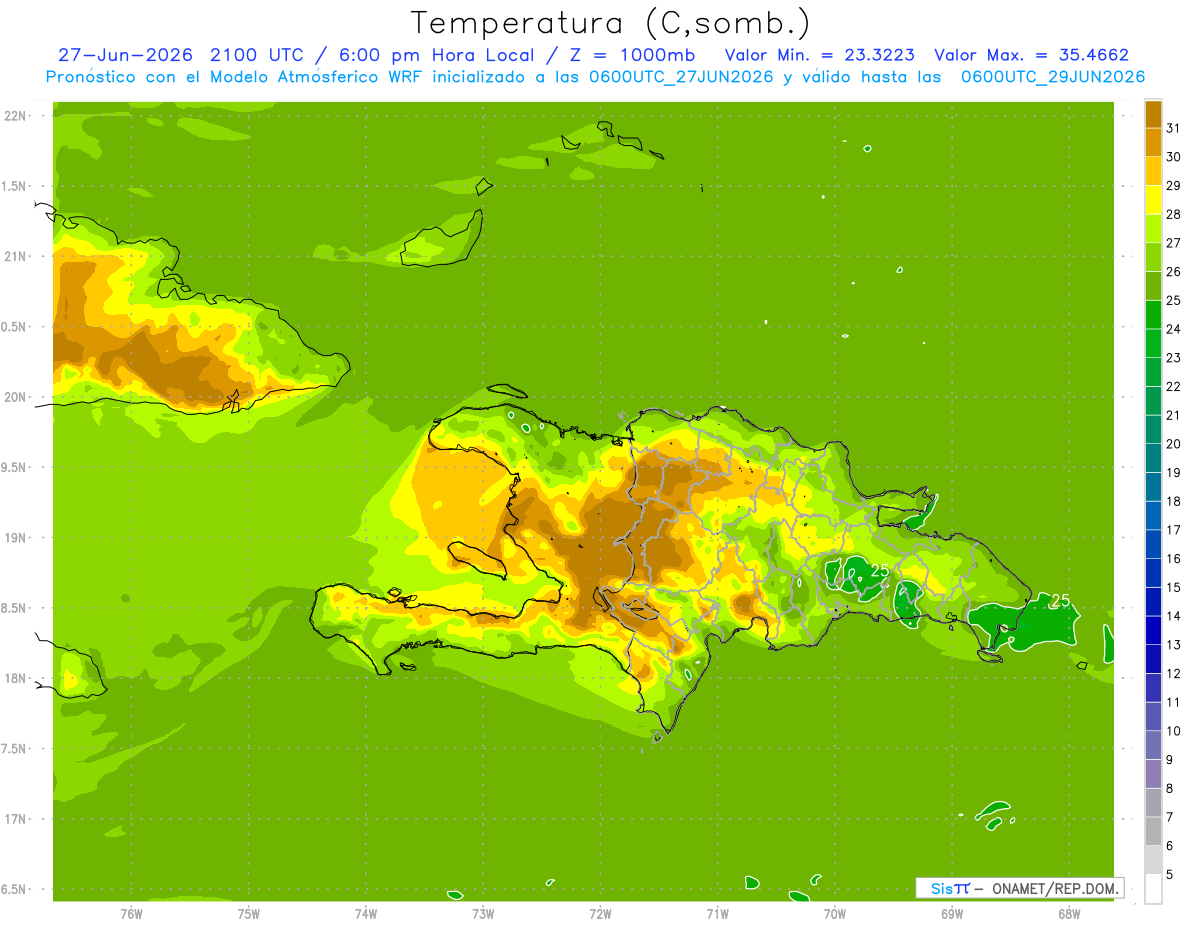Viewport: 1200px width, 927px height.
Task: Click the "20N" latitude axis label
Action: point(17,397)
